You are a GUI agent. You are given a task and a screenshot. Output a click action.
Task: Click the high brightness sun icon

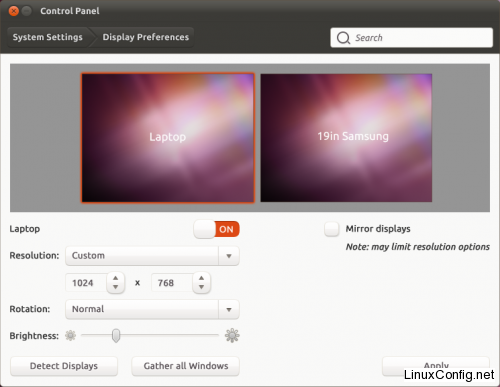coord(232,335)
